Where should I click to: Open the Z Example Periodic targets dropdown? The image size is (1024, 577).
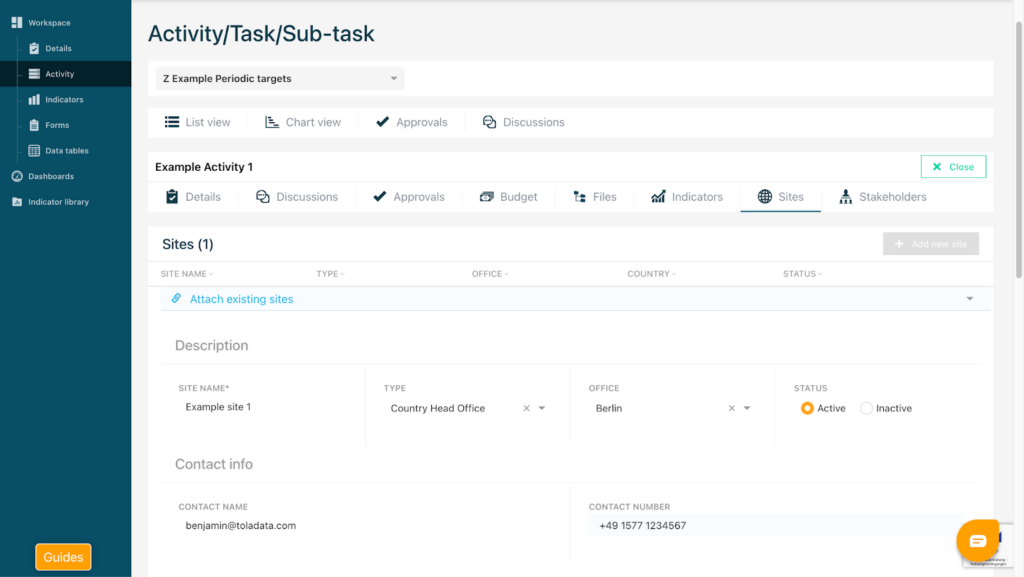tap(280, 78)
